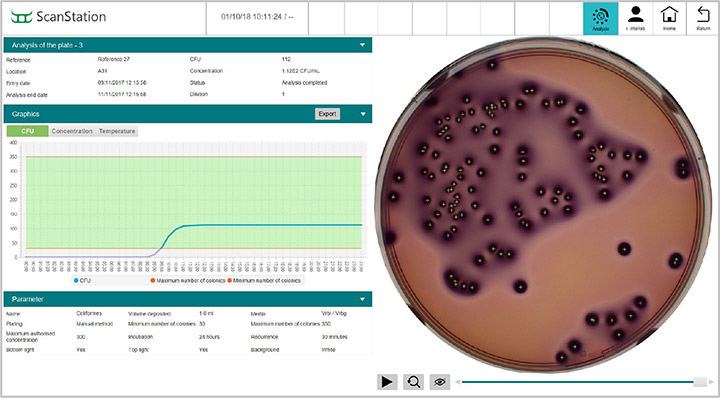Toggle Minimum number of colonies legend entry

point(264,280)
